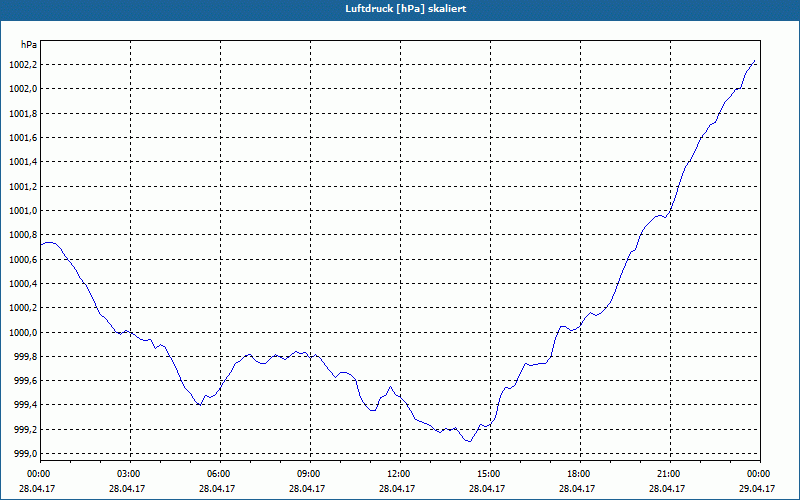
Task: Select the 1000,6 y-axis value
Action: click(x=23, y=260)
